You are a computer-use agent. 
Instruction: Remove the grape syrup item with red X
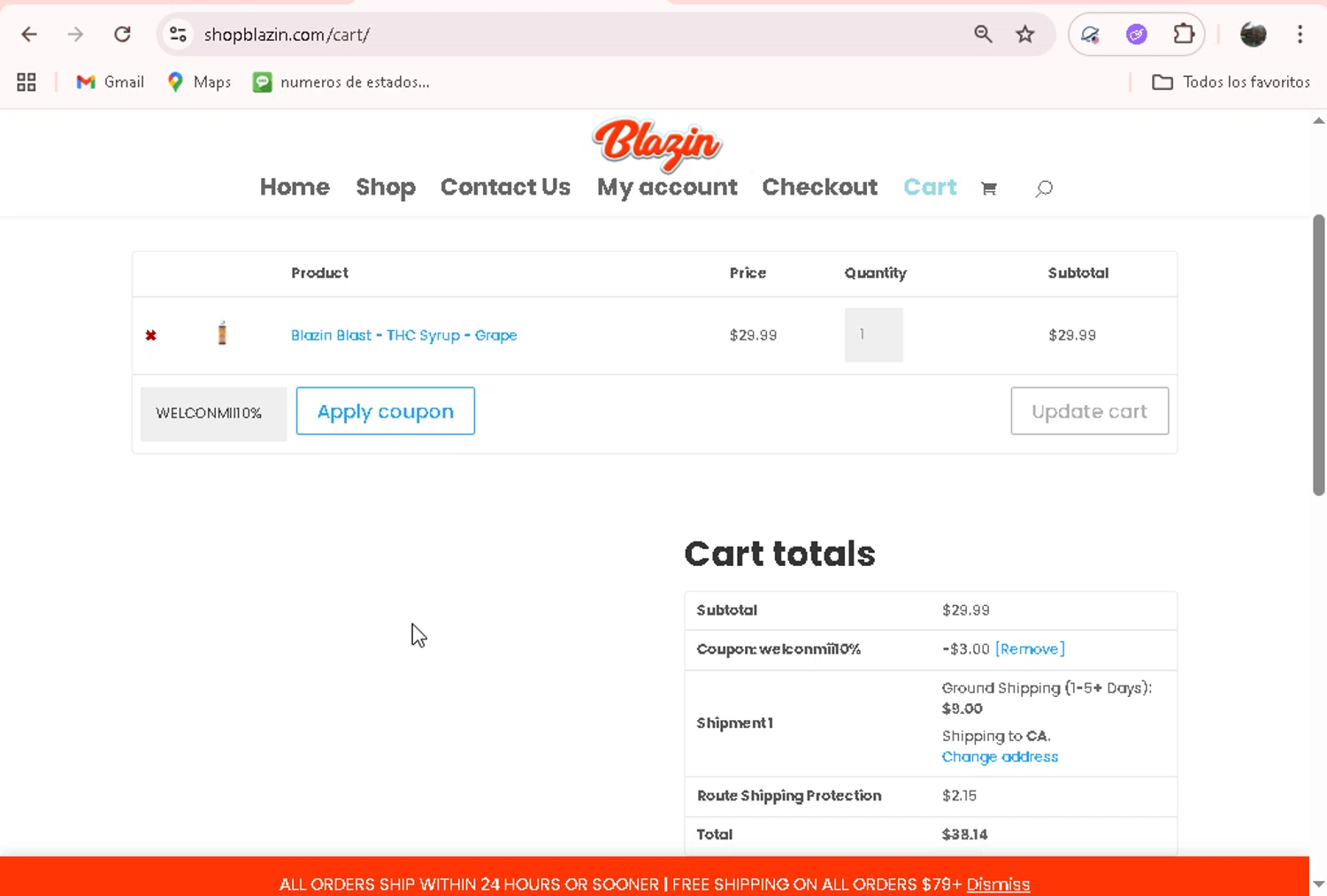[x=151, y=335]
